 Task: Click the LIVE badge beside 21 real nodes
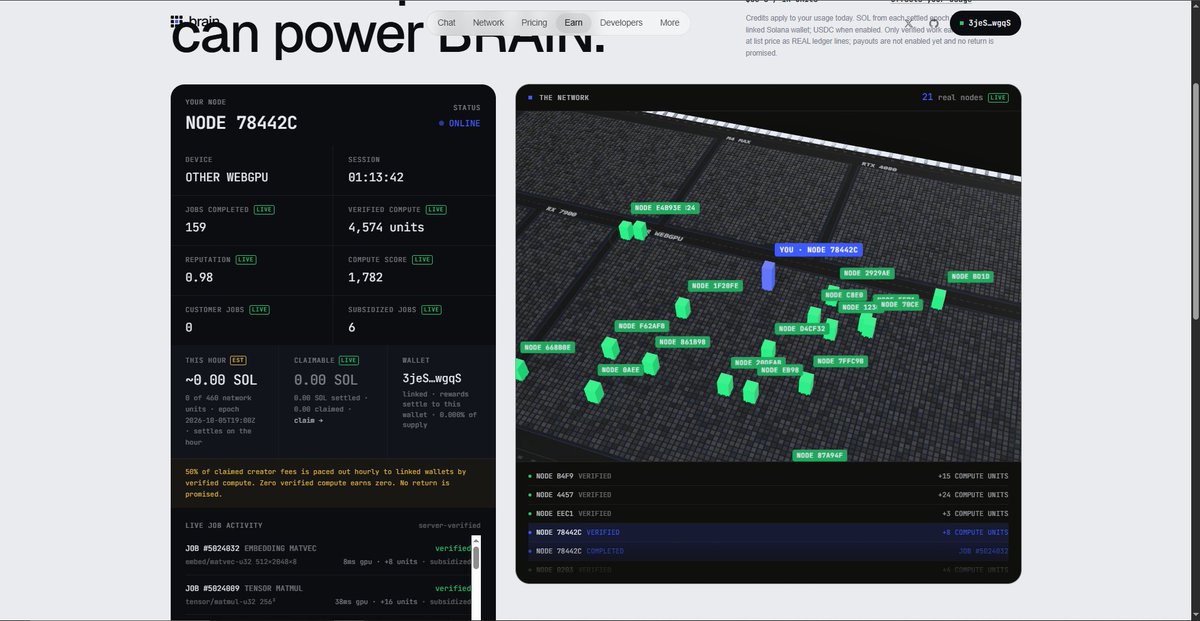998,98
